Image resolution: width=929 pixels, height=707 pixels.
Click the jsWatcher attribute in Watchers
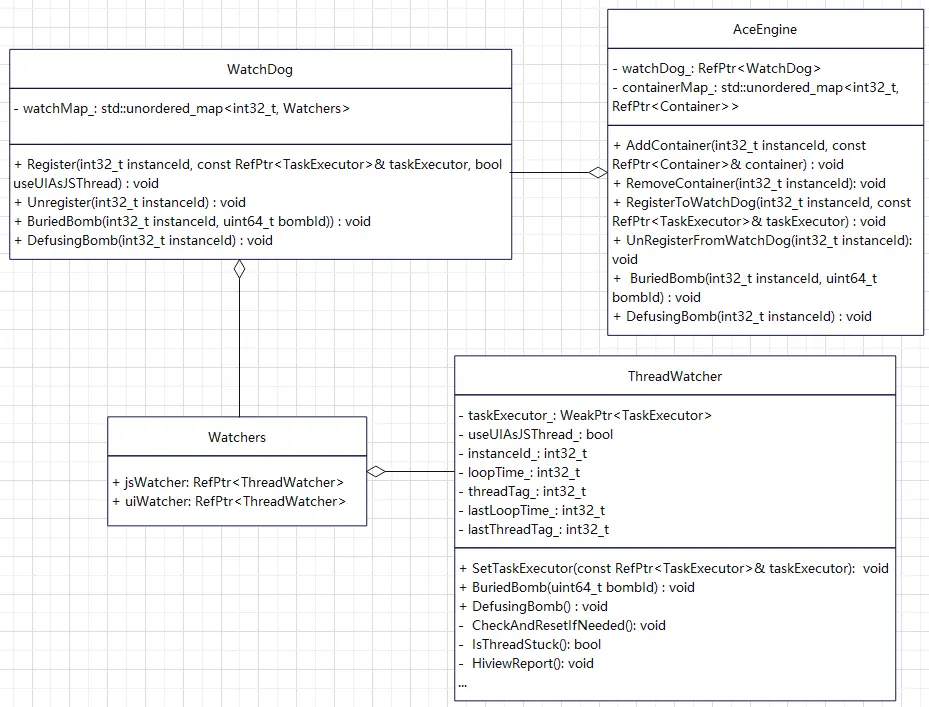tap(228, 482)
